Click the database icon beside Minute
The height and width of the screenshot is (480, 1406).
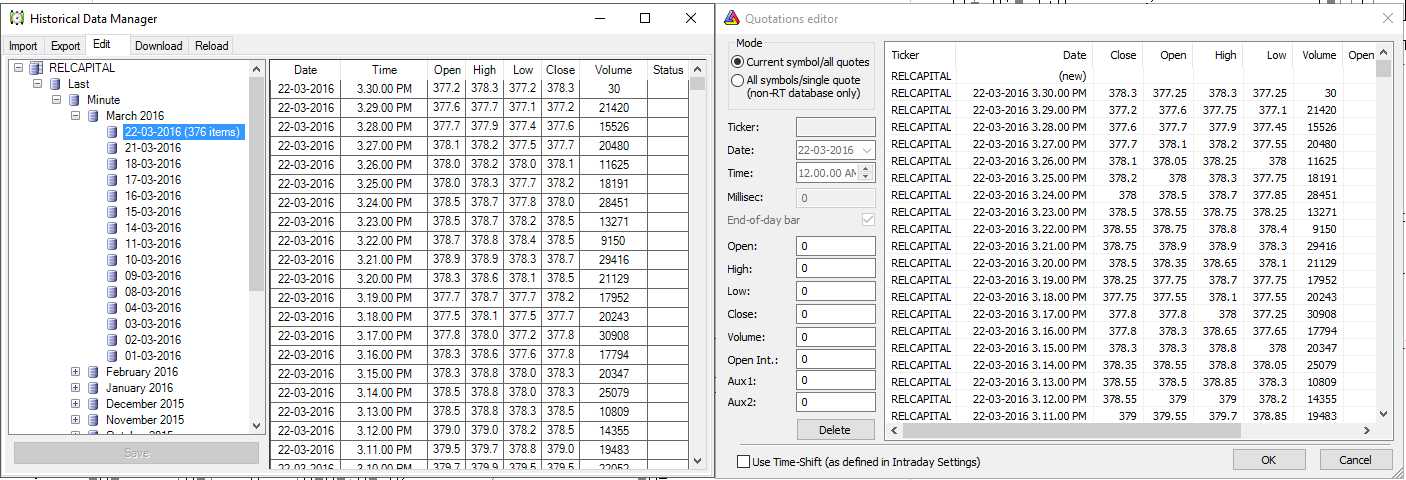[75, 100]
